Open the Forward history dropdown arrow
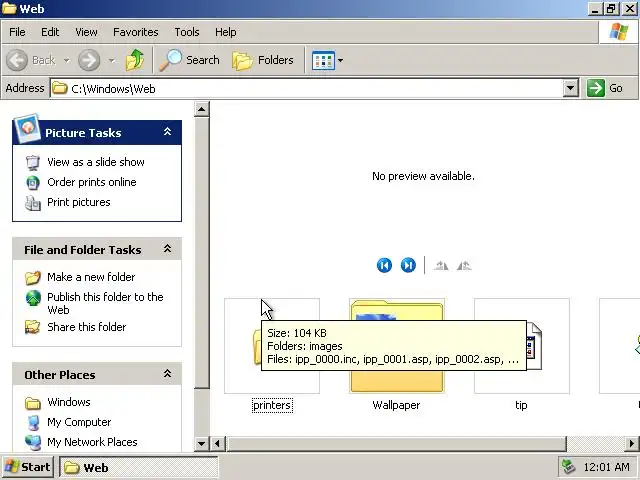 click(x=111, y=60)
